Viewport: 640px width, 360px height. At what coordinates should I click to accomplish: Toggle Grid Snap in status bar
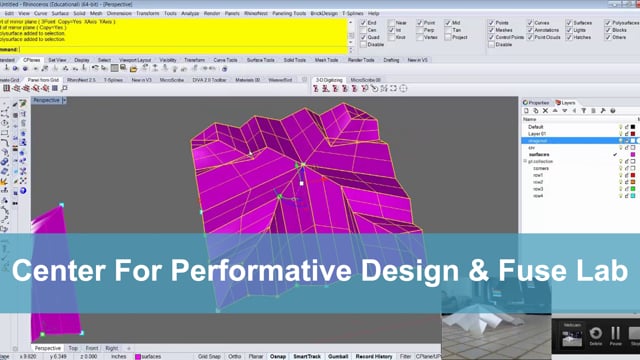(209, 356)
